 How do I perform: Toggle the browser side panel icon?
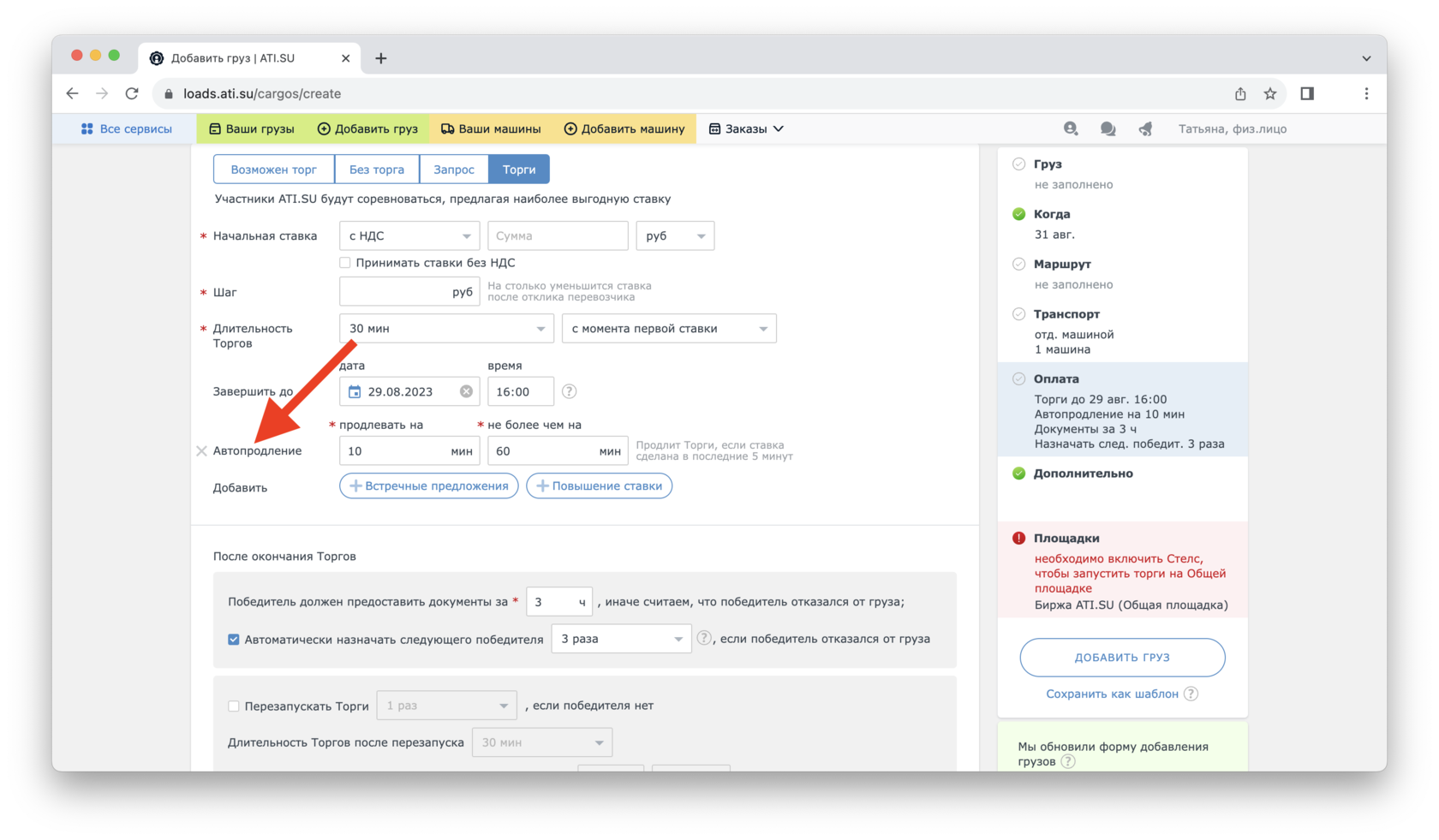(1307, 93)
